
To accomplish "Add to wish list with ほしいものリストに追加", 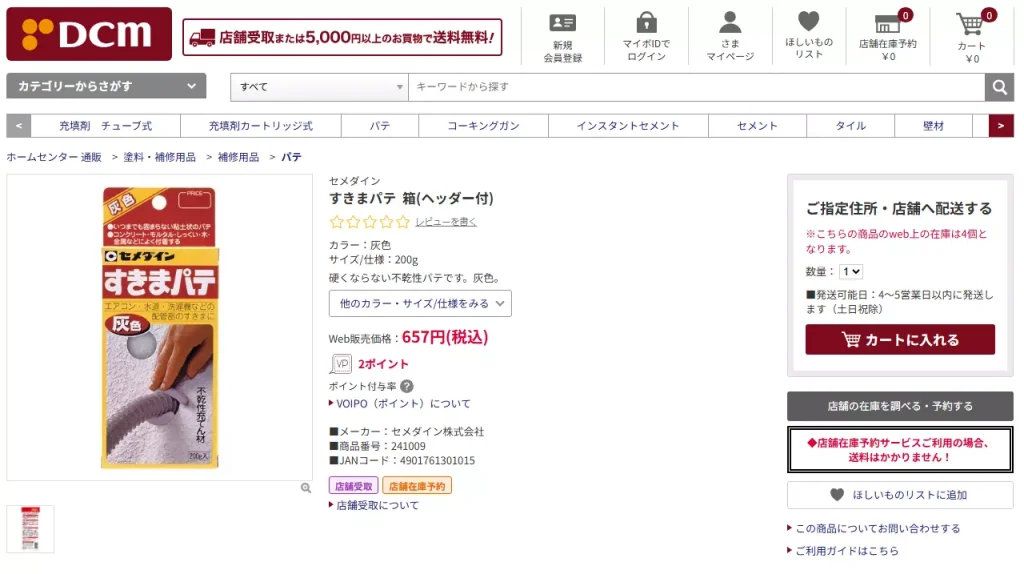I will (x=900, y=495).
